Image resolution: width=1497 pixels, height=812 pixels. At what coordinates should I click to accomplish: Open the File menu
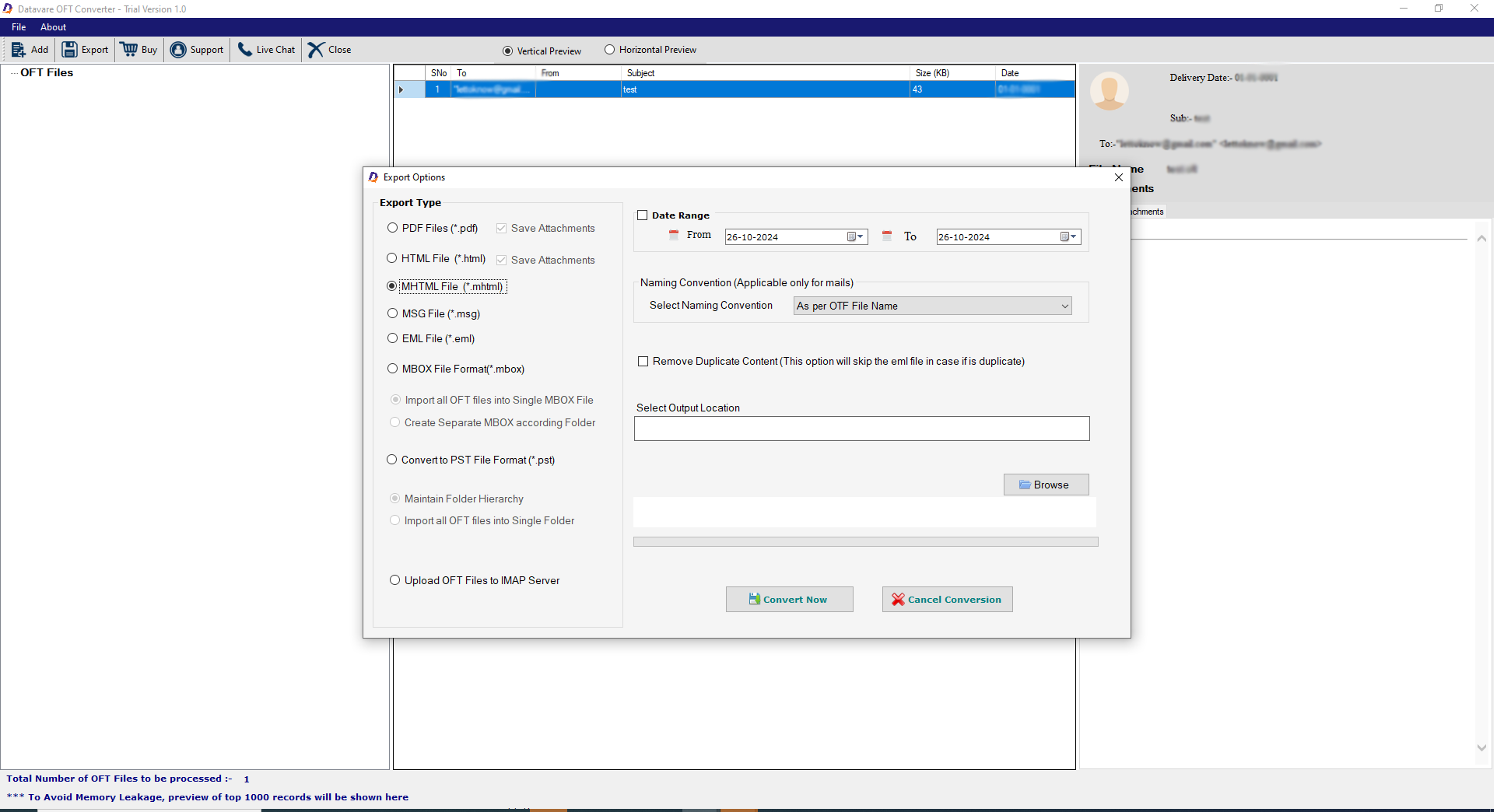coord(19,27)
